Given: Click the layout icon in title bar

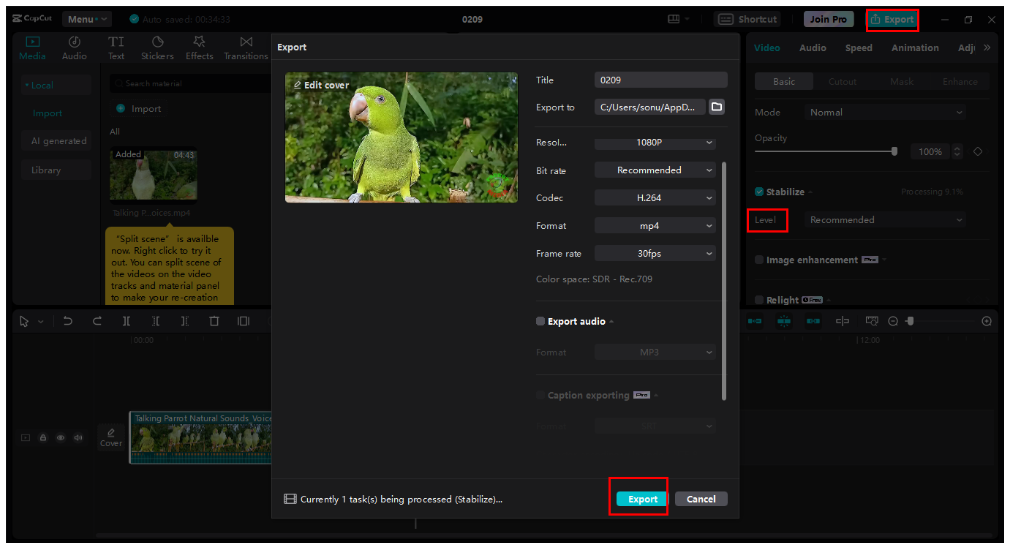Looking at the screenshot, I should [674, 19].
